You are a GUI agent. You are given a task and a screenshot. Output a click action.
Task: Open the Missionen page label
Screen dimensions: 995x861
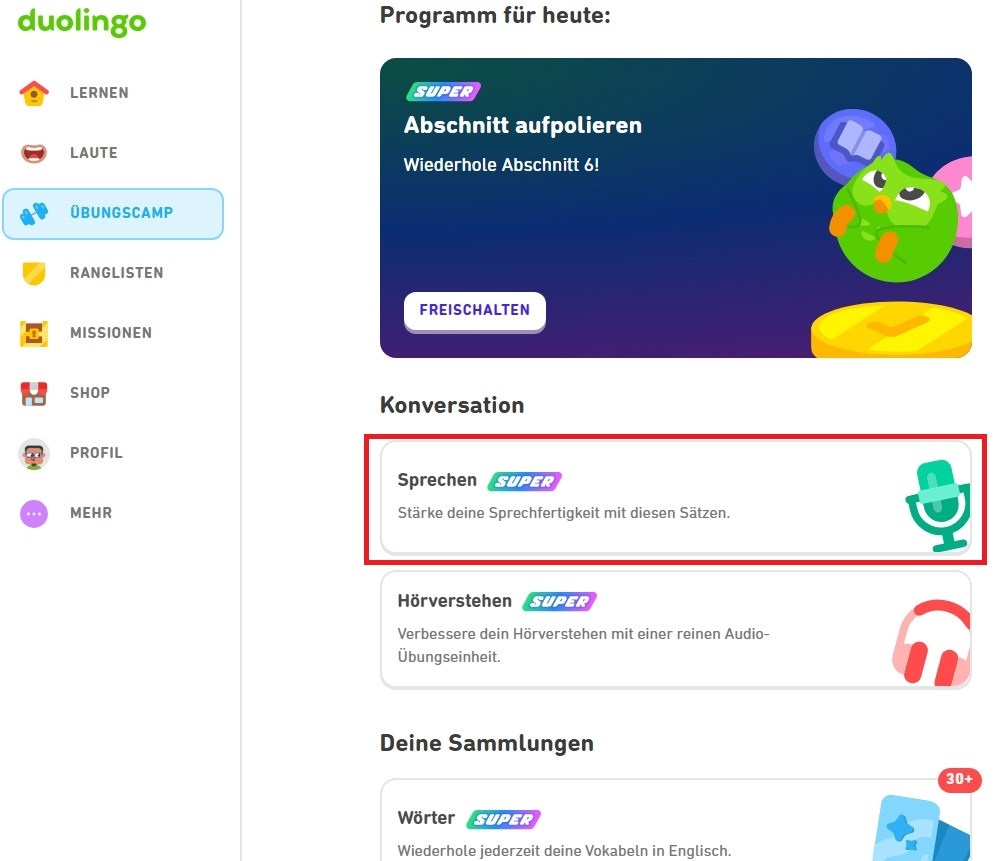coord(110,333)
